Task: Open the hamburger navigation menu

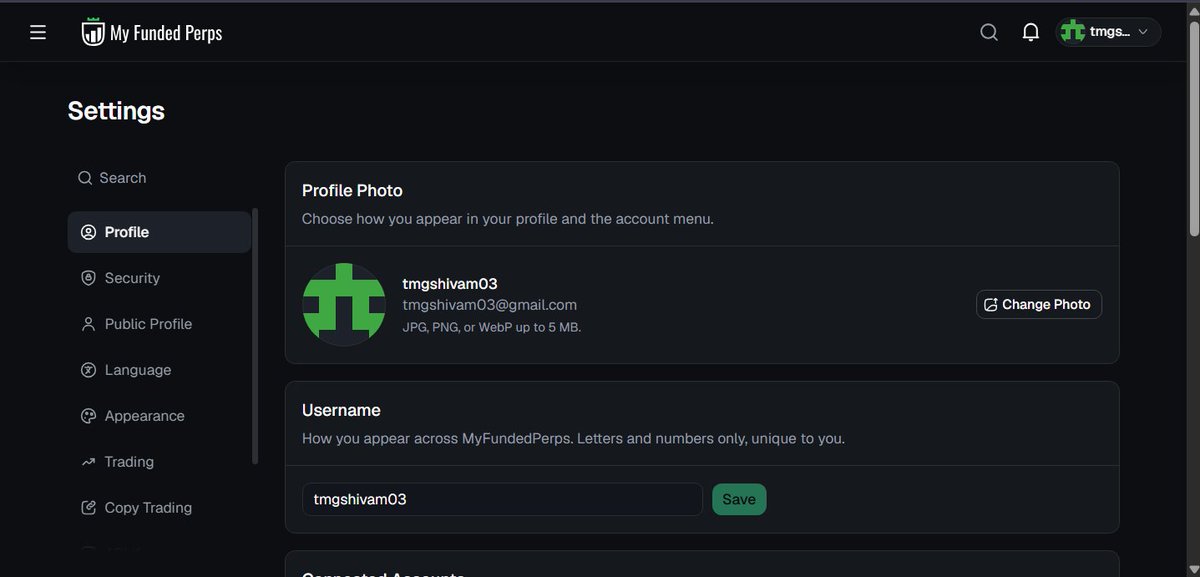Action: 38,33
